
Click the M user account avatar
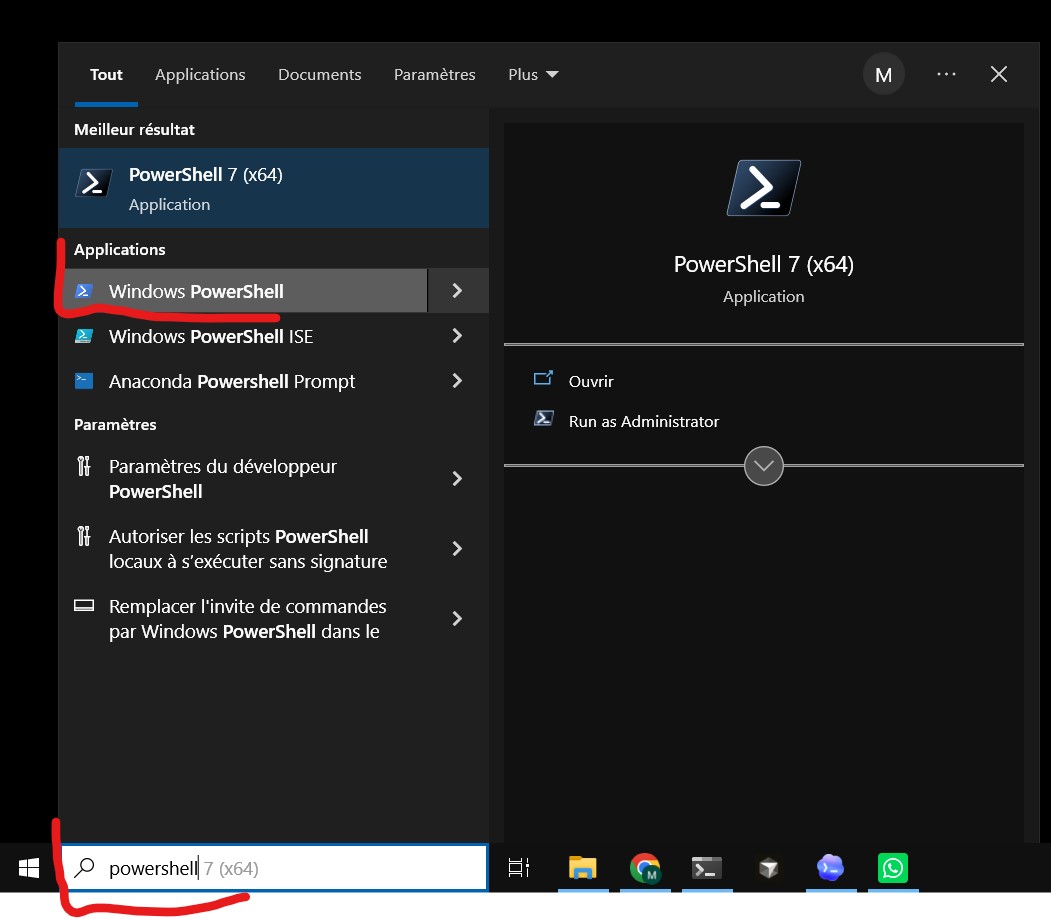point(883,74)
